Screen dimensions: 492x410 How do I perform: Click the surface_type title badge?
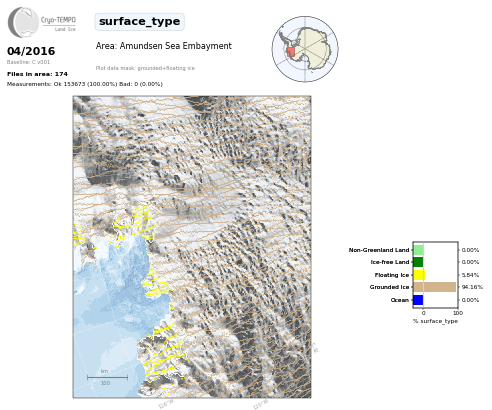click(x=139, y=22)
